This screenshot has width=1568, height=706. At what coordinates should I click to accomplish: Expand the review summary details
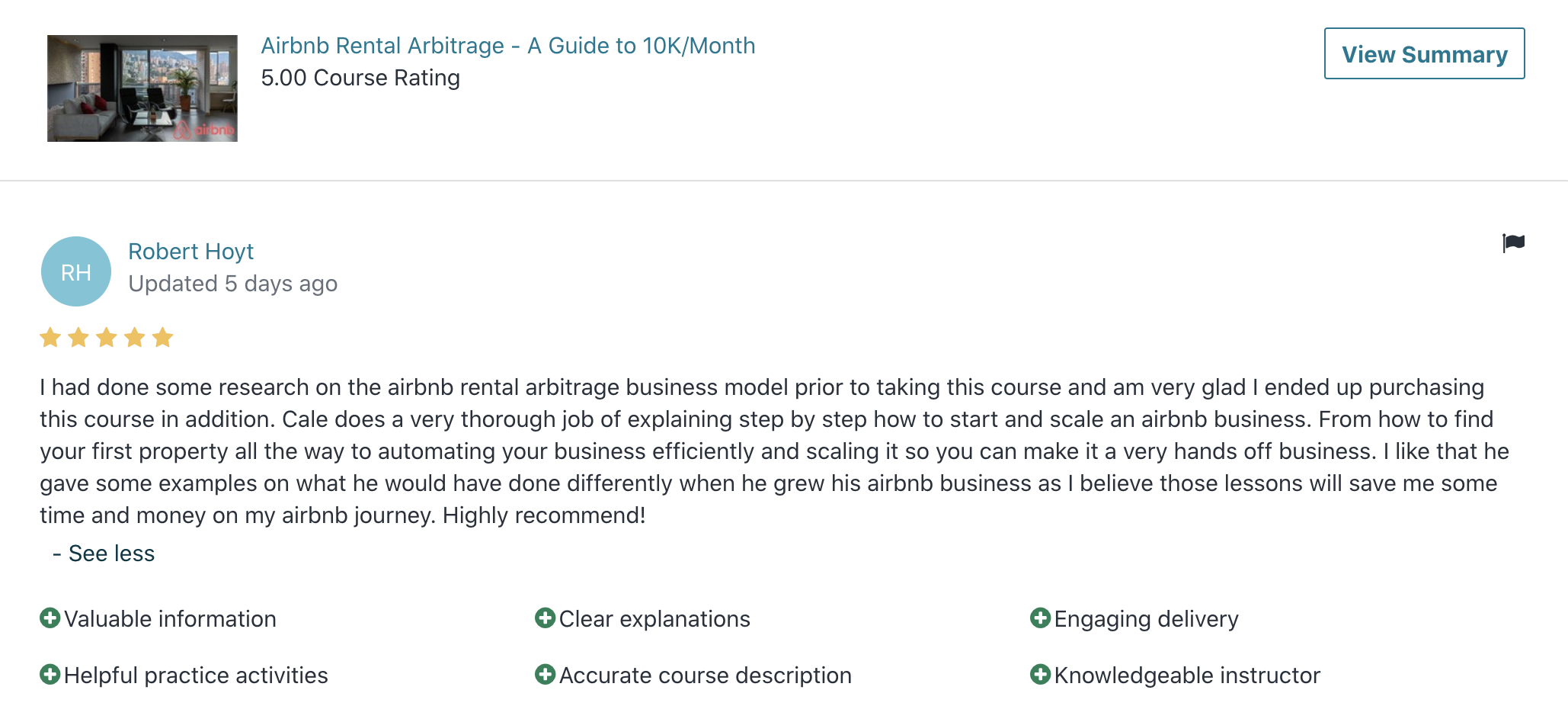tap(1425, 54)
